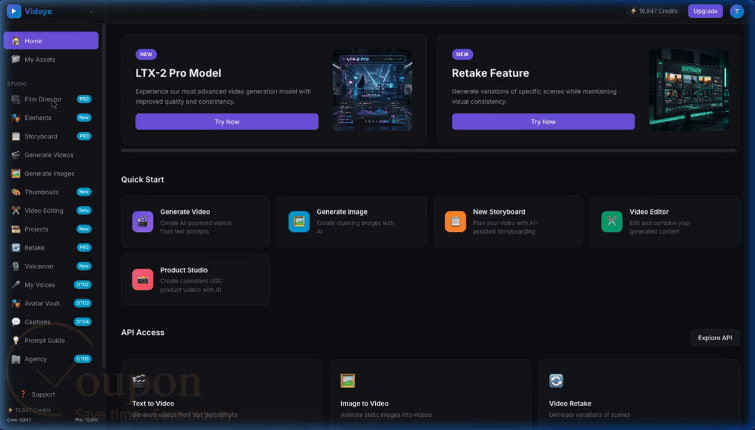Click the Video Editing scissors sidebar icon
Screen dimensions: 755x430
pos(16,210)
